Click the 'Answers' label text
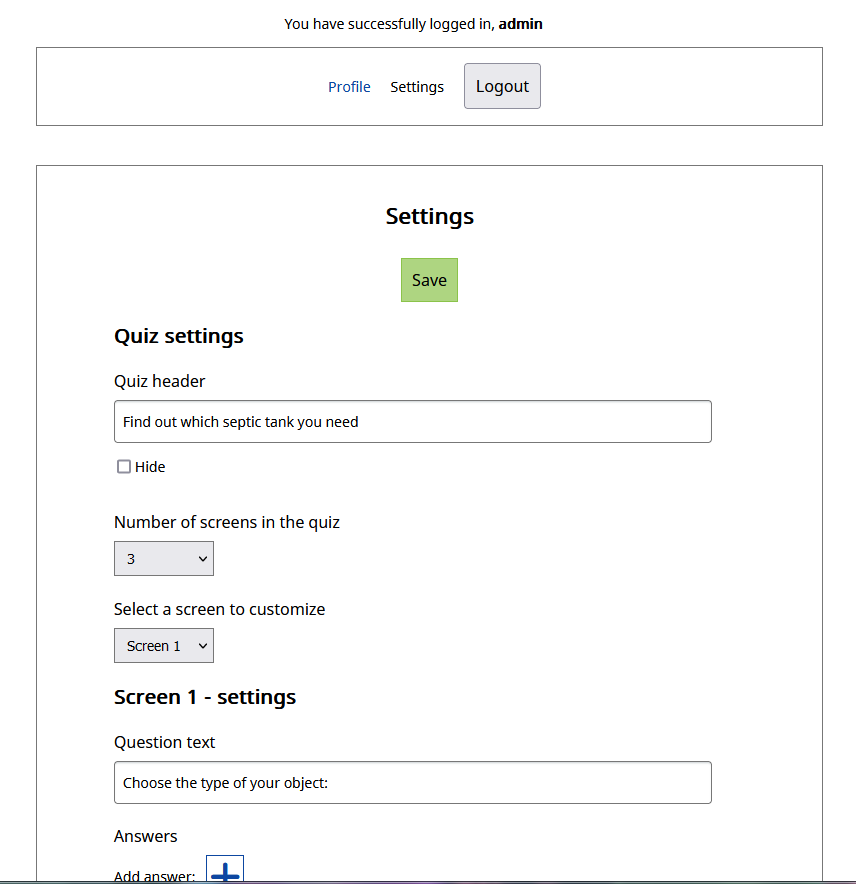Screen dimensions: 856x884 click(x=145, y=836)
